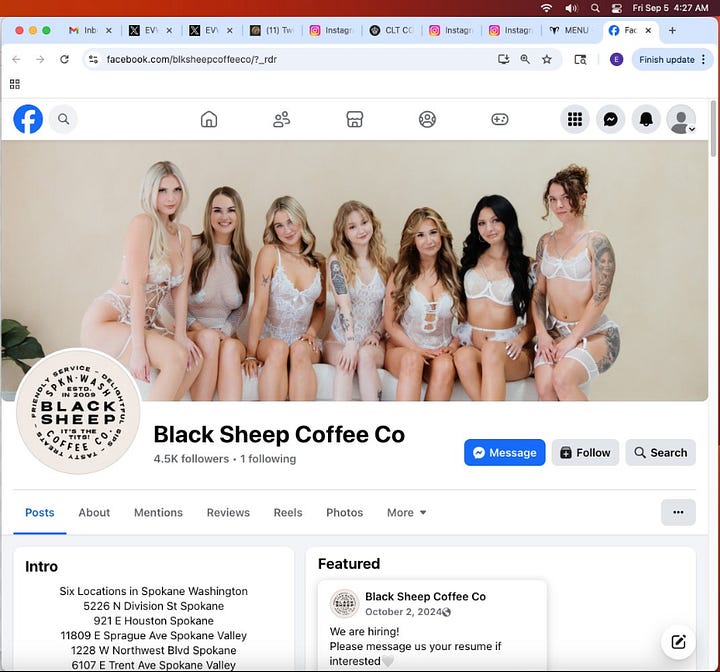
Task: Open the tab search icon beside profile
Action: click(x=580, y=59)
